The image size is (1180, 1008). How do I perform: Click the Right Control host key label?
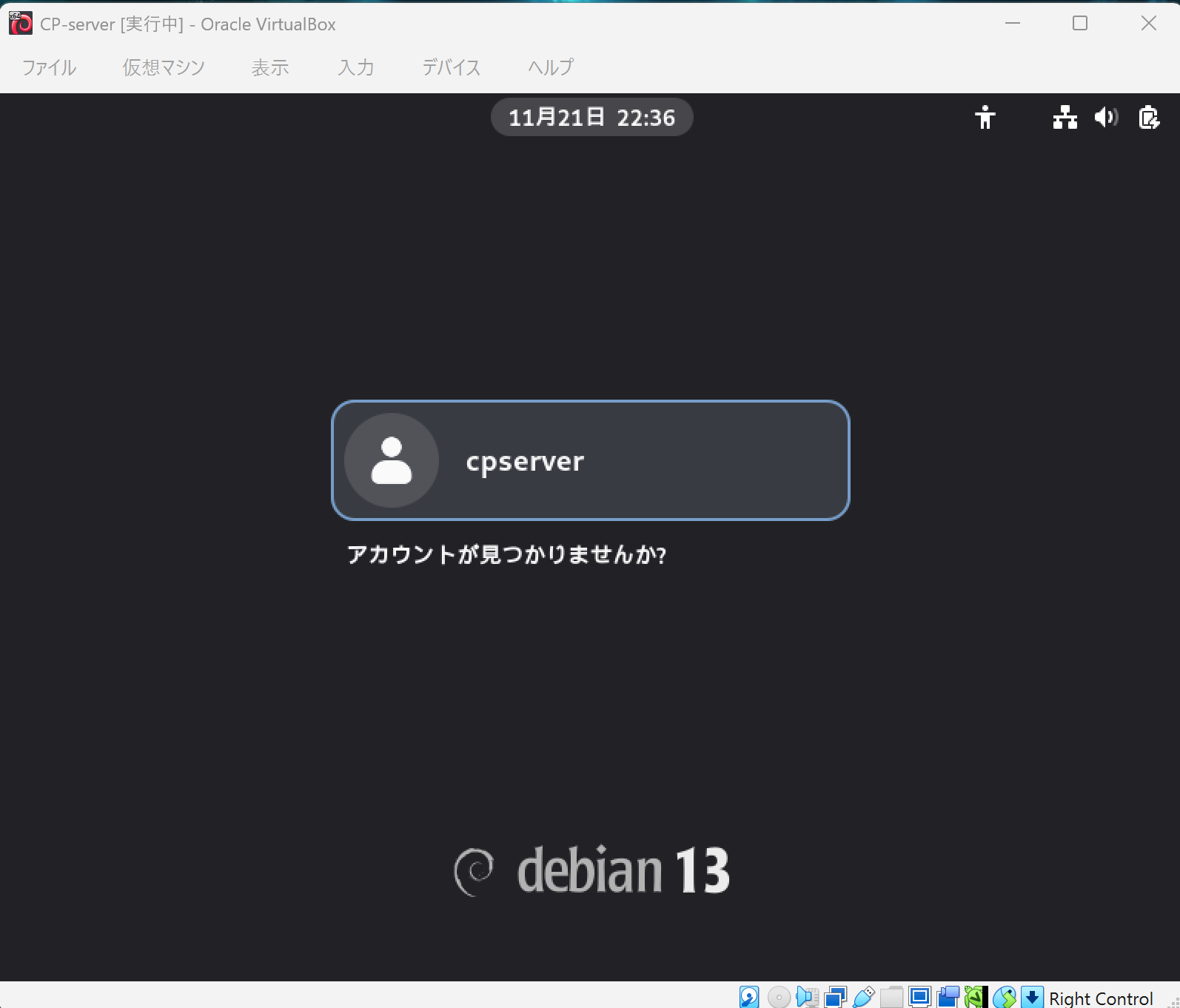(1101, 998)
